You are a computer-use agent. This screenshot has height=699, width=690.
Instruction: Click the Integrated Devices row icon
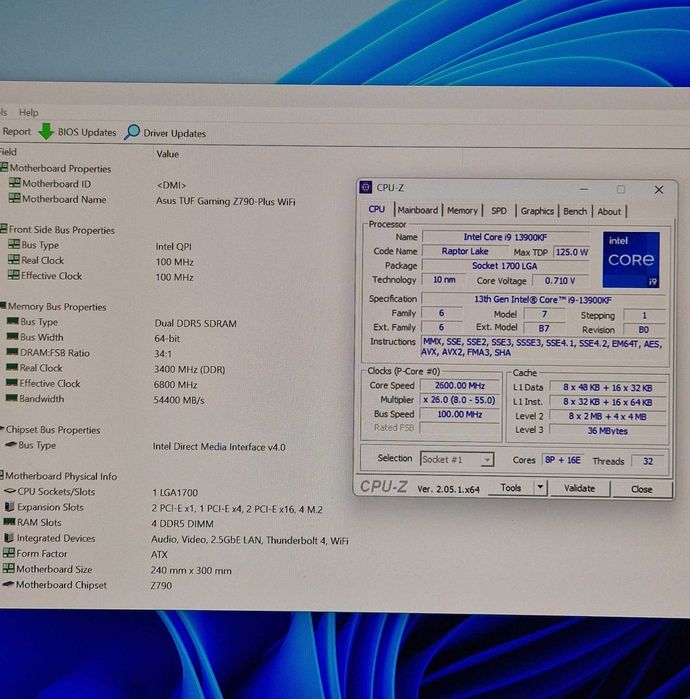tap(9, 538)
